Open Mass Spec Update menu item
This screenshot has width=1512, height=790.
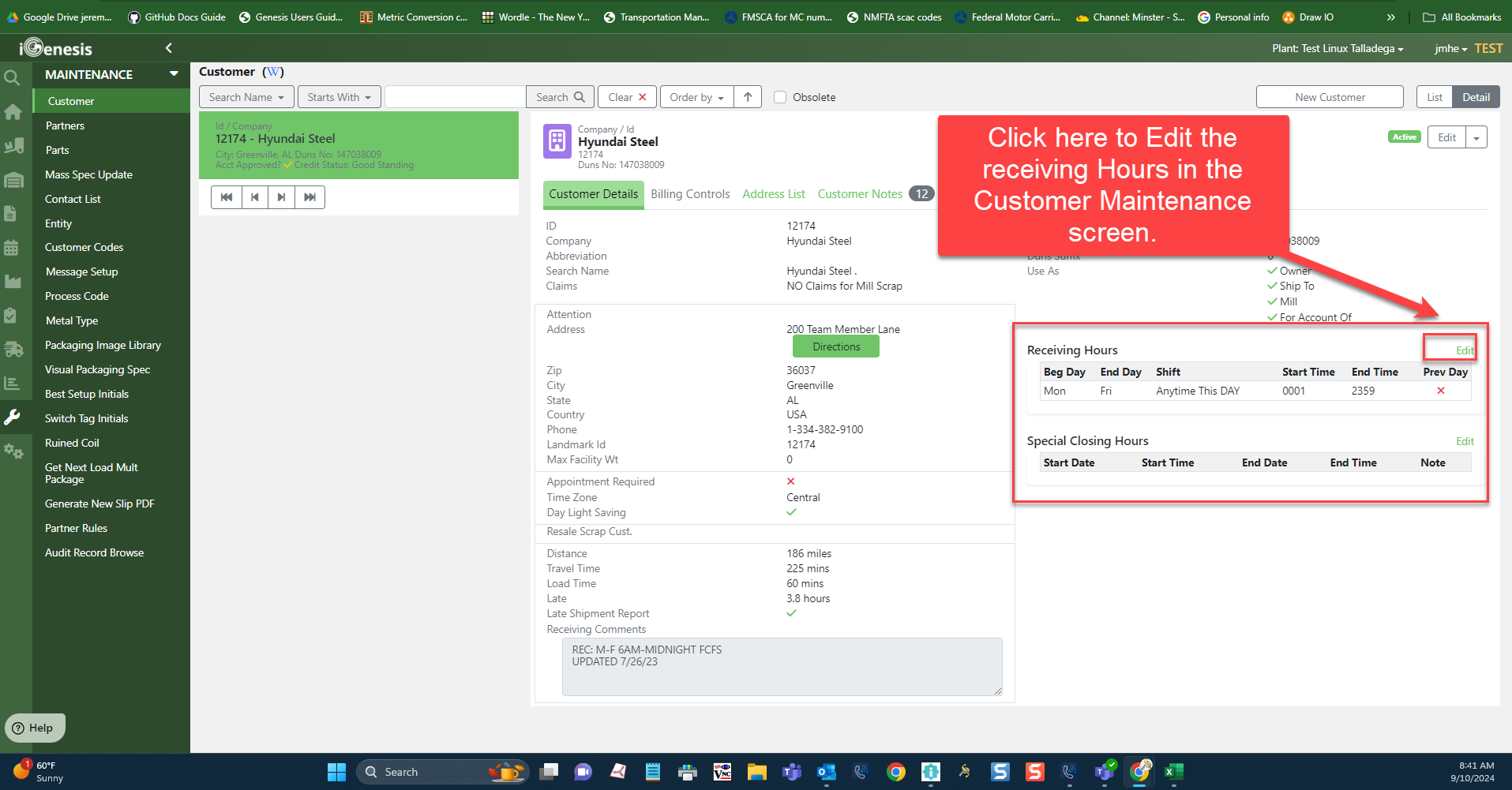88,174
